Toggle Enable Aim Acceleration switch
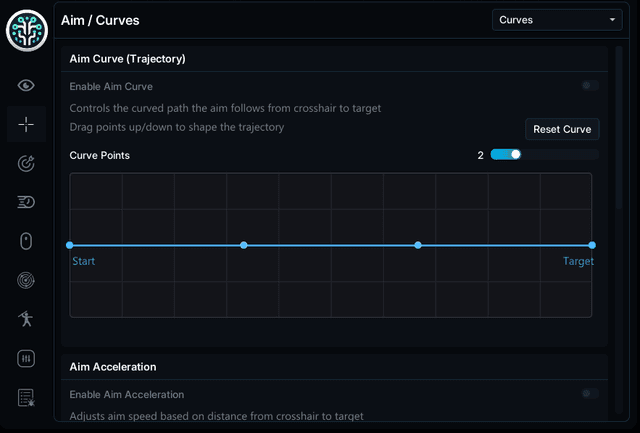 click(590, 394)
